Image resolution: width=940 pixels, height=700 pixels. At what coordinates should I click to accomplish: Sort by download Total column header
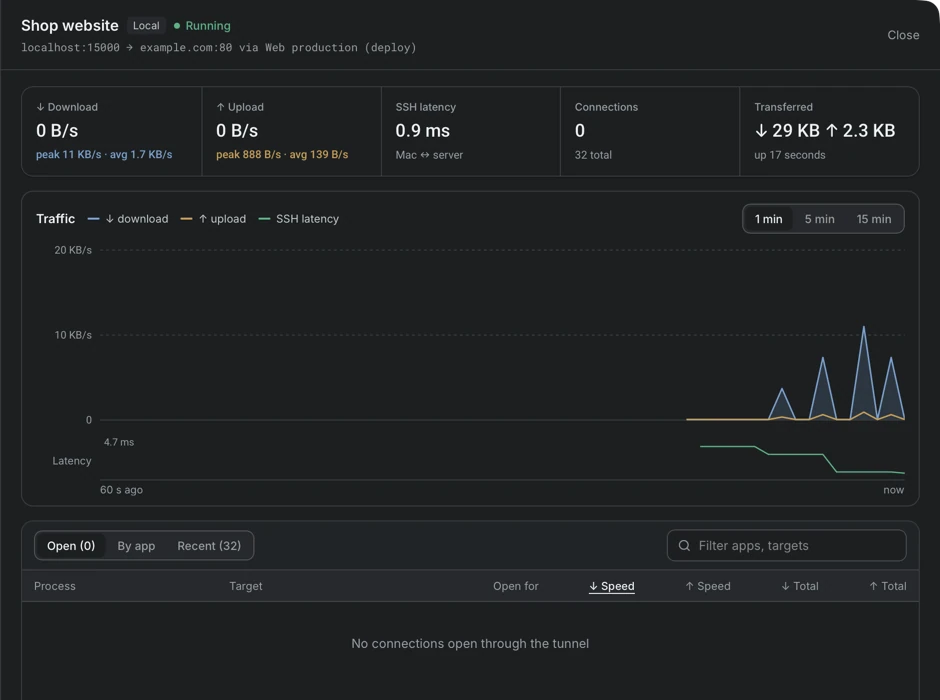coord(800,586)
